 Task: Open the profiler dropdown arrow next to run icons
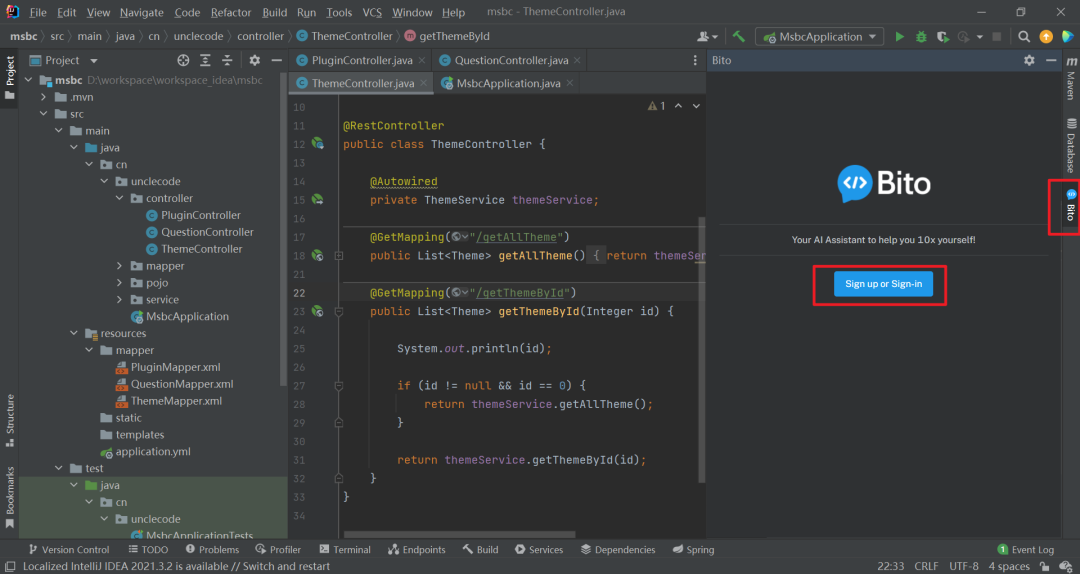click(979, 37)
